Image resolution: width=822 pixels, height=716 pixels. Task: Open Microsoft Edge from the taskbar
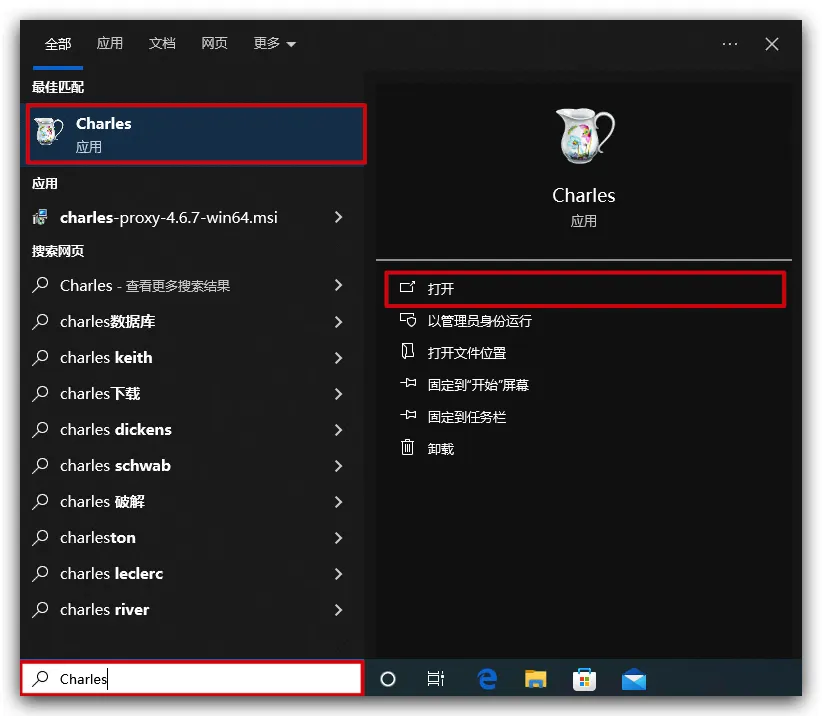pos(487,679)
